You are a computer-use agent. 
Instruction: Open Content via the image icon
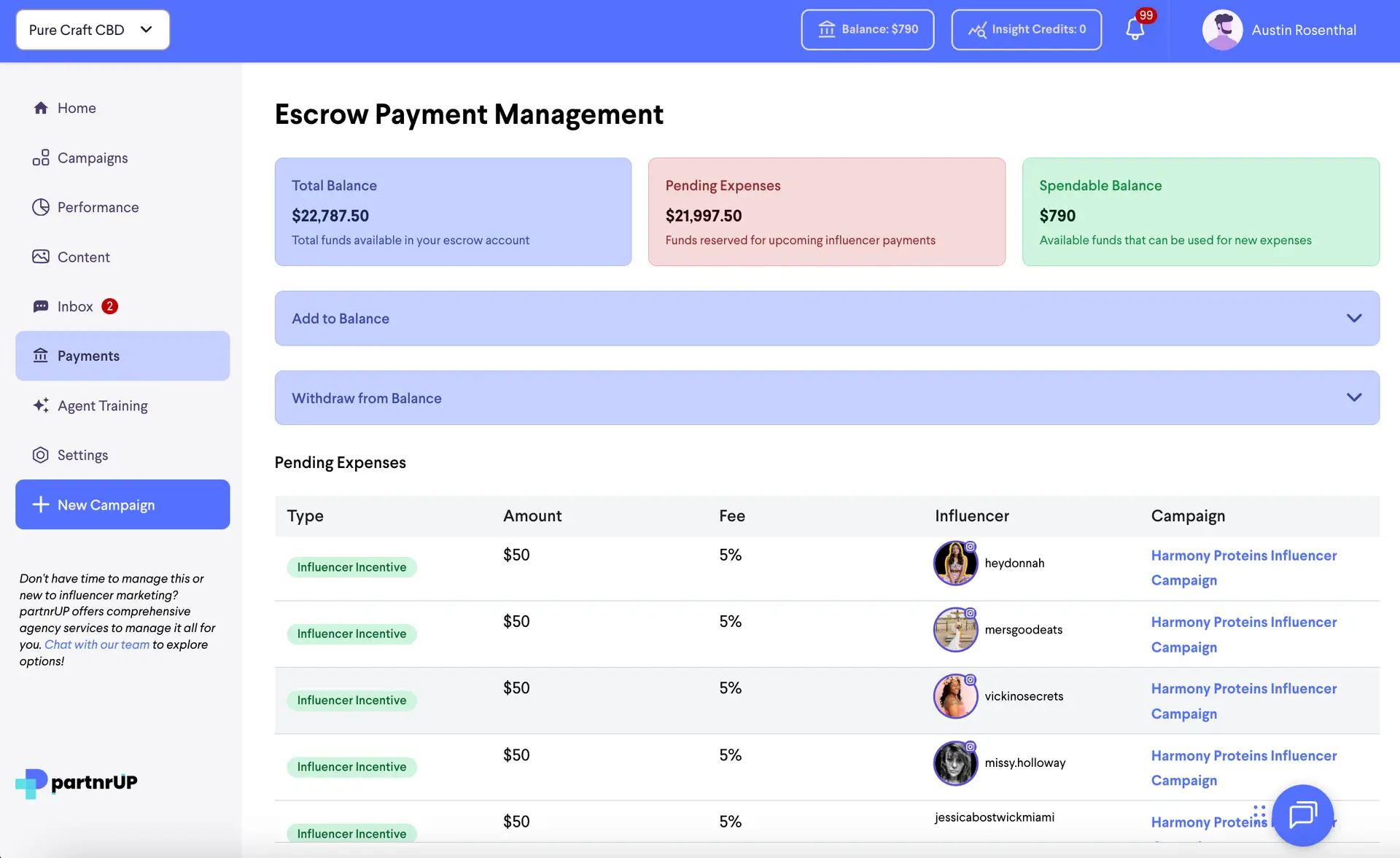tap(41, 257)
